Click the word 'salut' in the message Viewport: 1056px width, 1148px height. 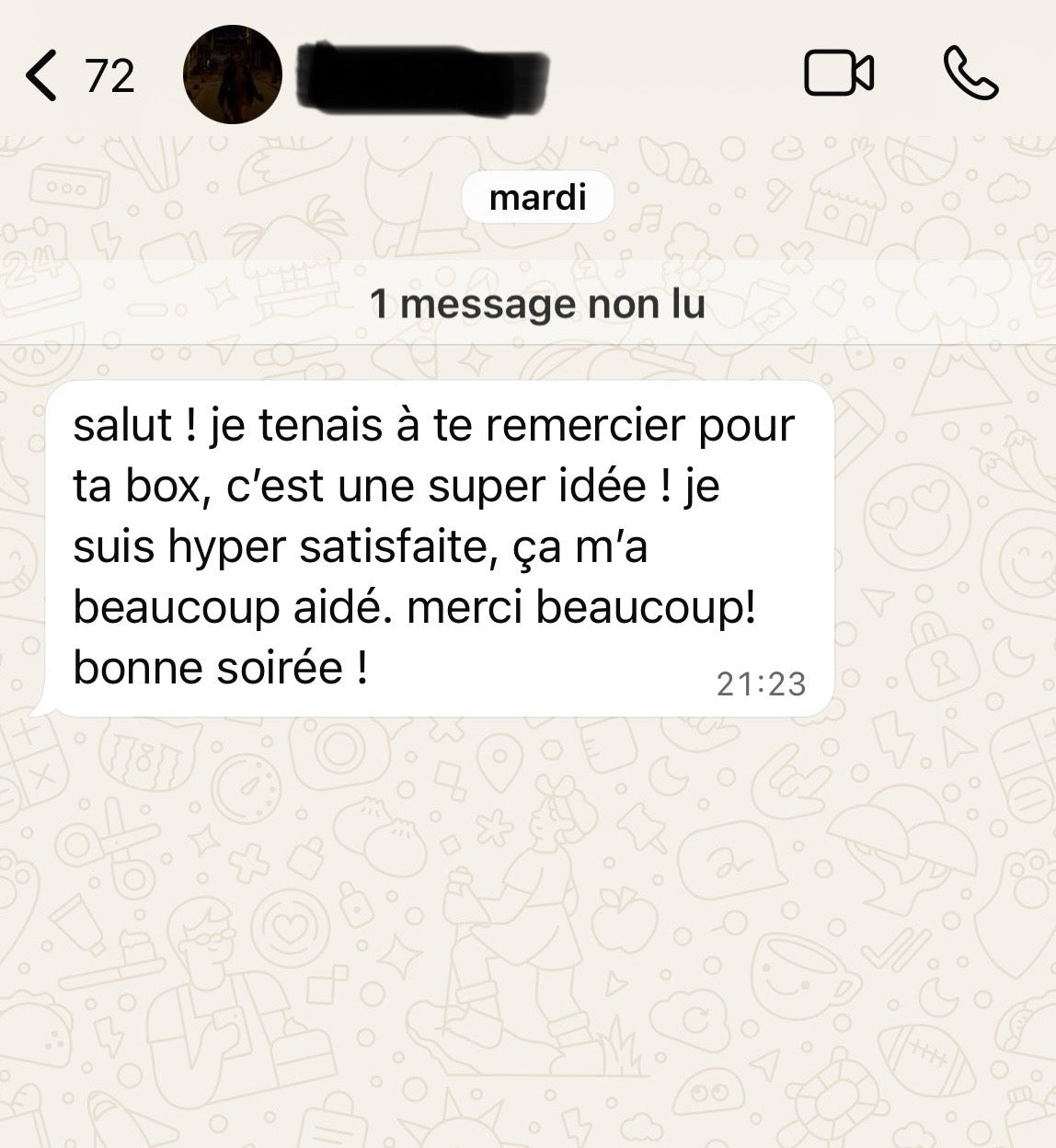[122, 425]
